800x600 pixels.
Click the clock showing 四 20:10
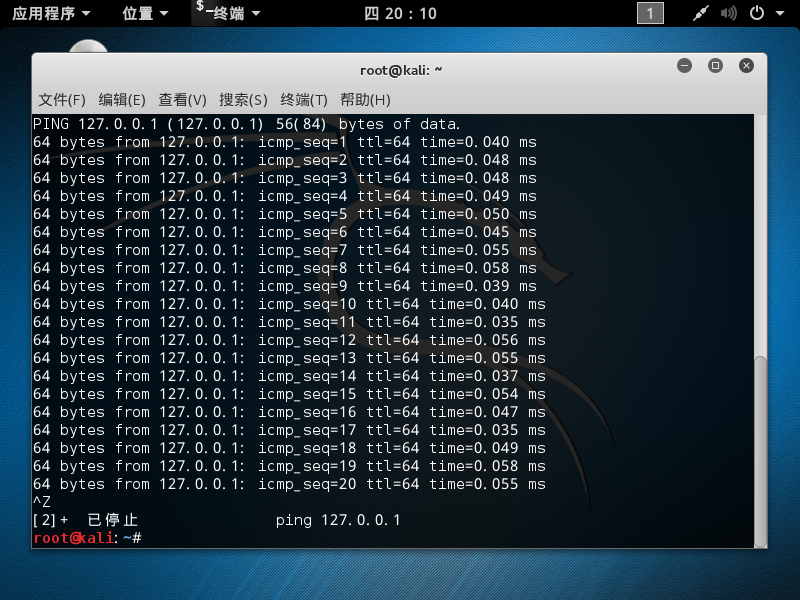[x=401, y=13]
